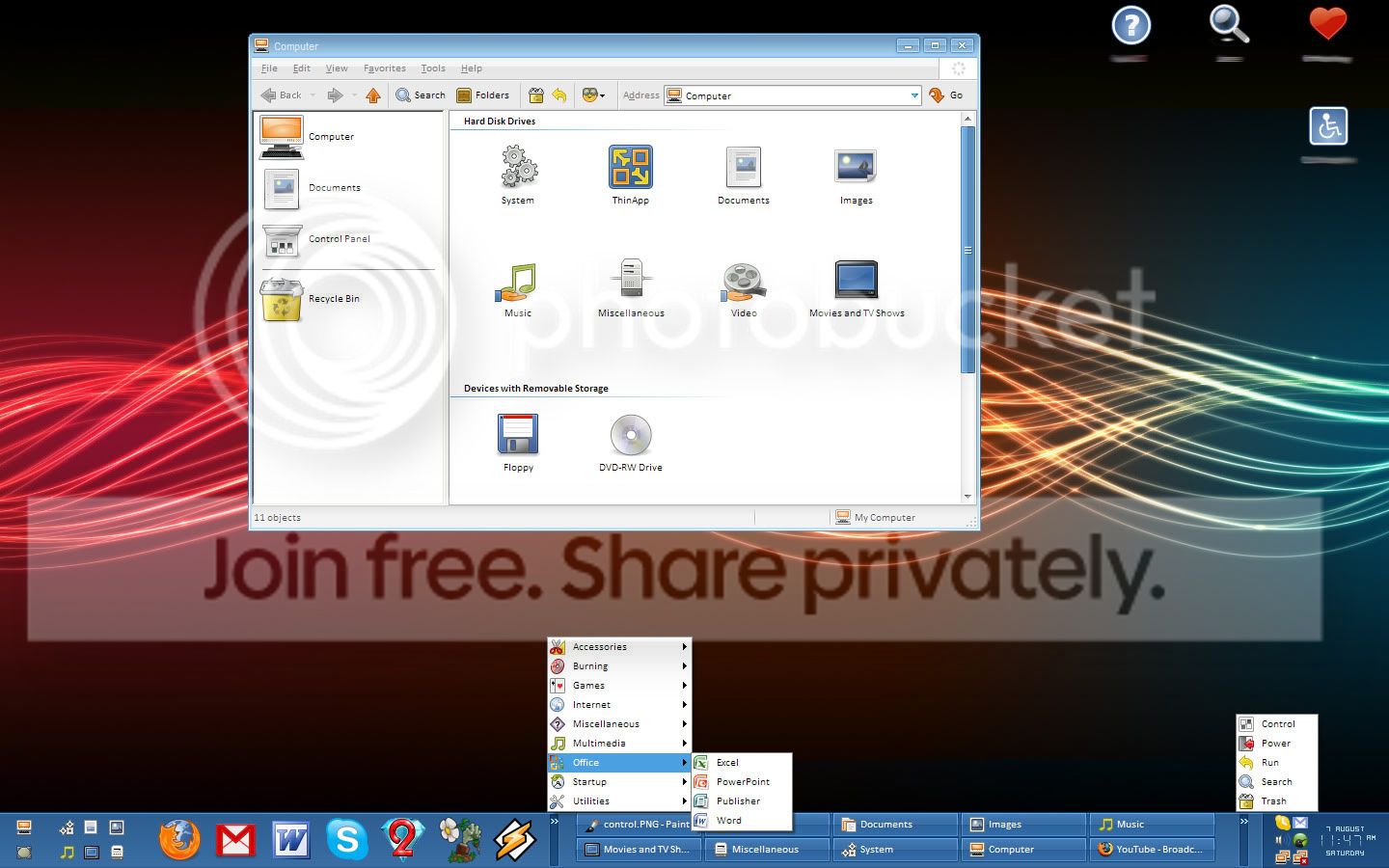
Task: Click the Forward arrow toolbar button
Action: coord(335,95)
